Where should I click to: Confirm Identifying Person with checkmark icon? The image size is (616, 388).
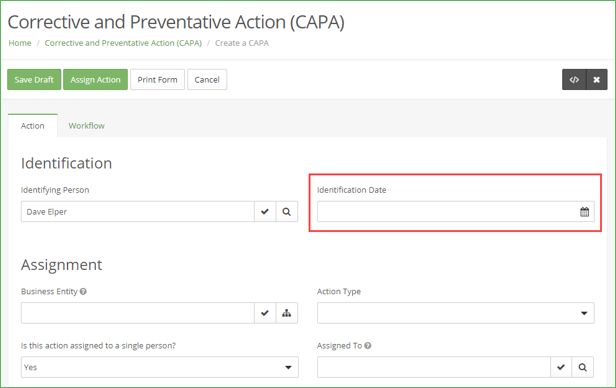click(x=265, y=212)
